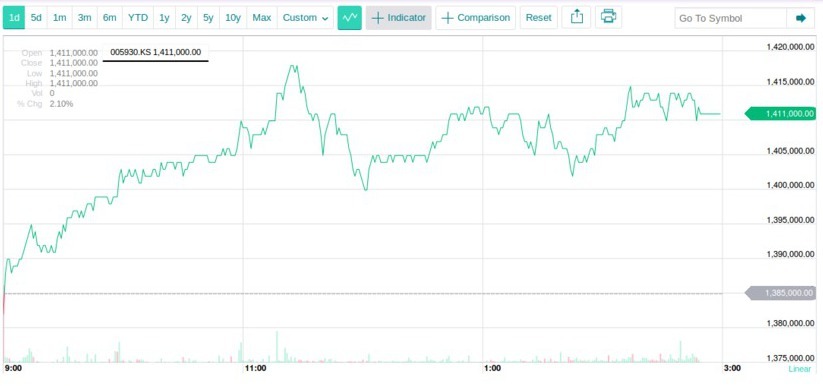Image resolution: width=823 pixels, height=386 pixels.
Task: Print the chart via printer icon
Action: pos(608,17)
